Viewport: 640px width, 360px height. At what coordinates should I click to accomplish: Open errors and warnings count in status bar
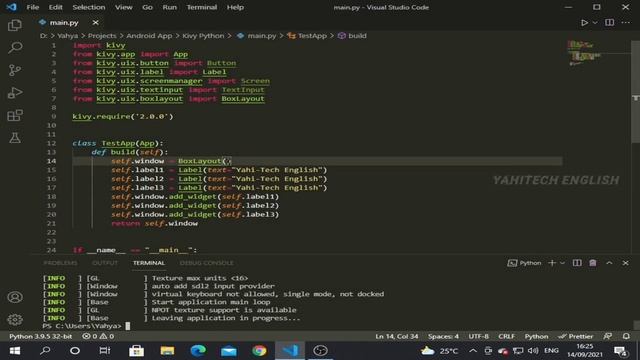pos(98,336)
